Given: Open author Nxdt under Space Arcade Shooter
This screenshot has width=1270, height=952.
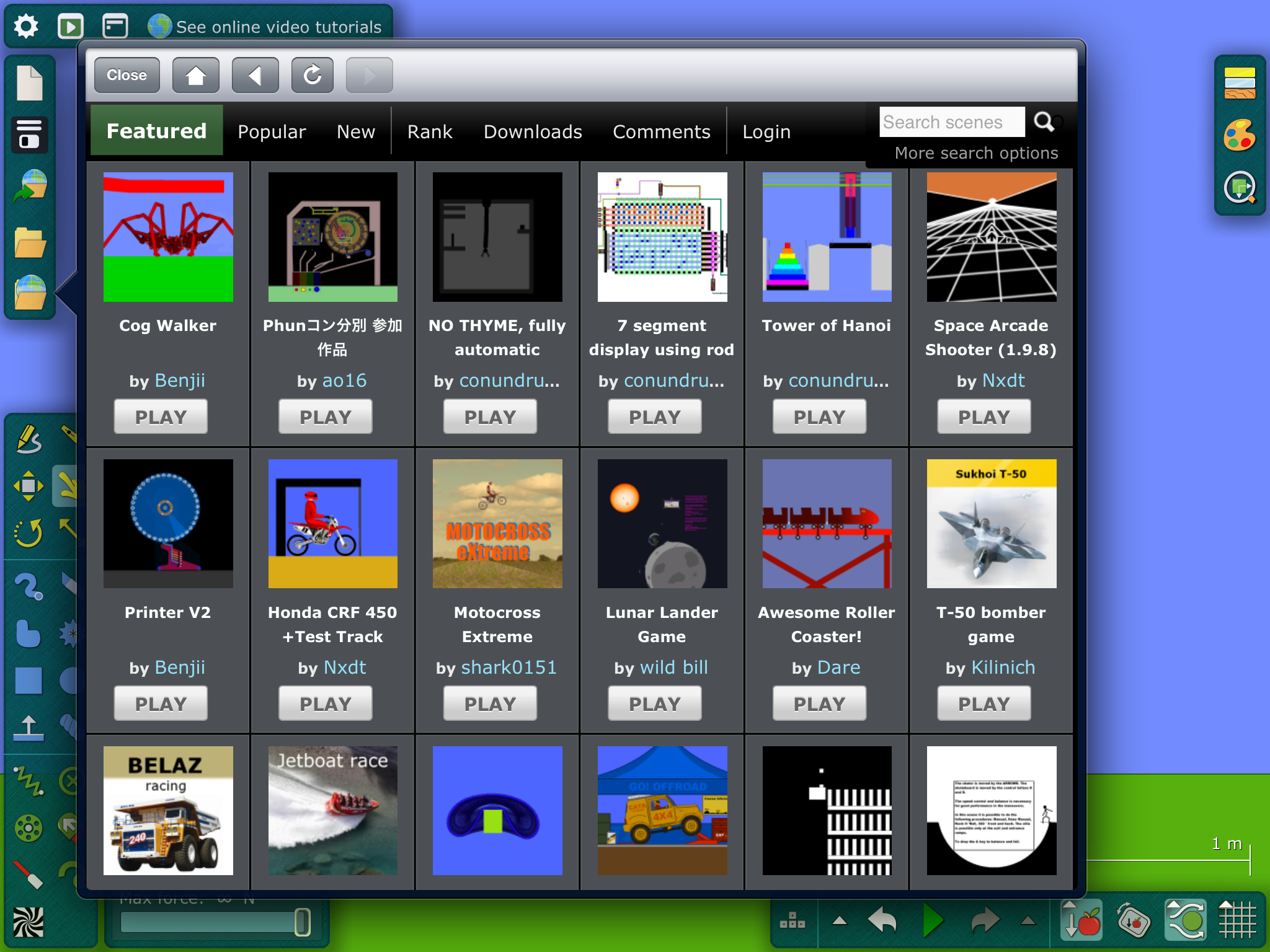Looking at the screenshot, I should (x=1003, y=380).
